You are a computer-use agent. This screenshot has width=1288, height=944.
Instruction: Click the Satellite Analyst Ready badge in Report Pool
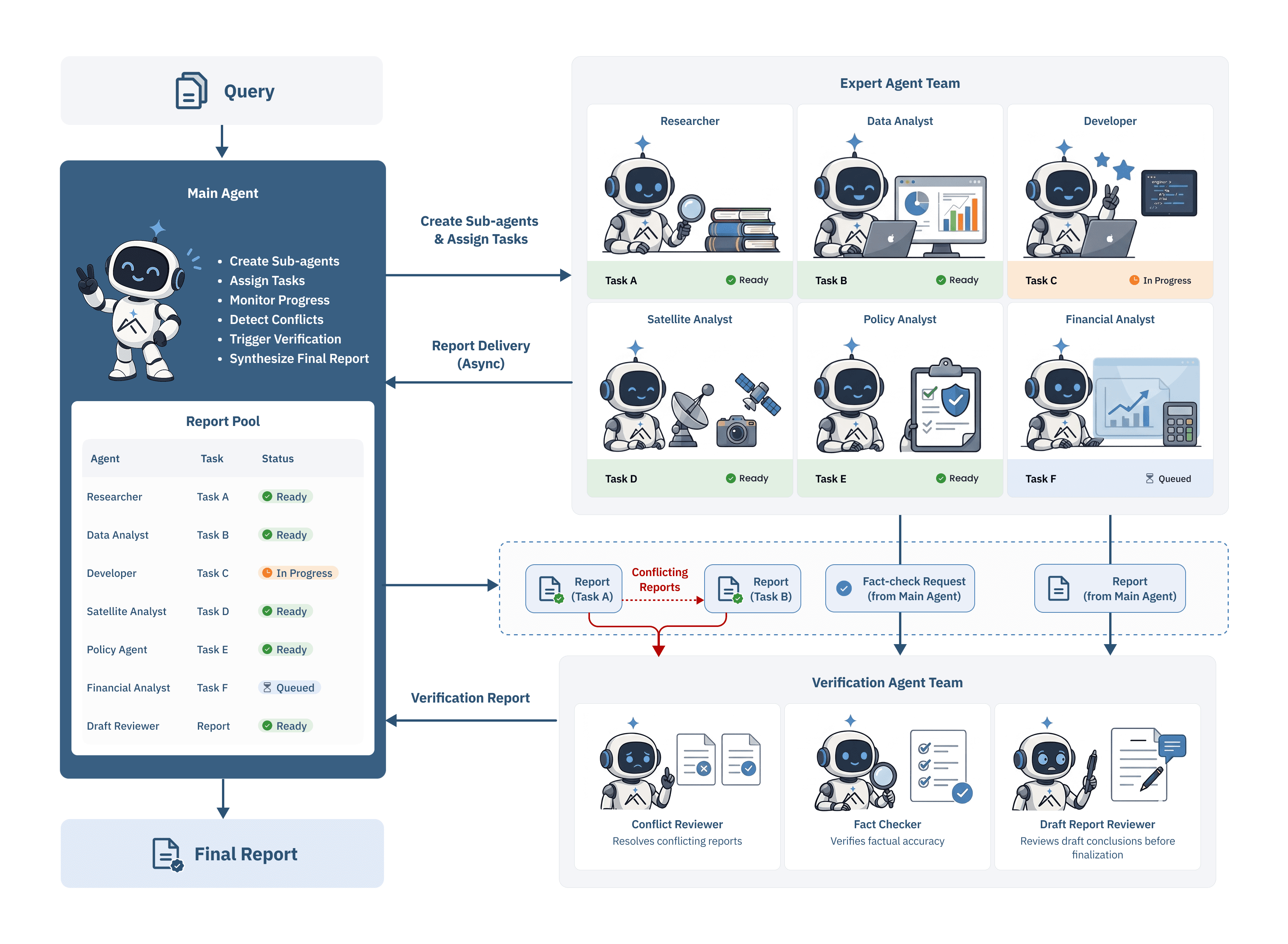(285, 611)
